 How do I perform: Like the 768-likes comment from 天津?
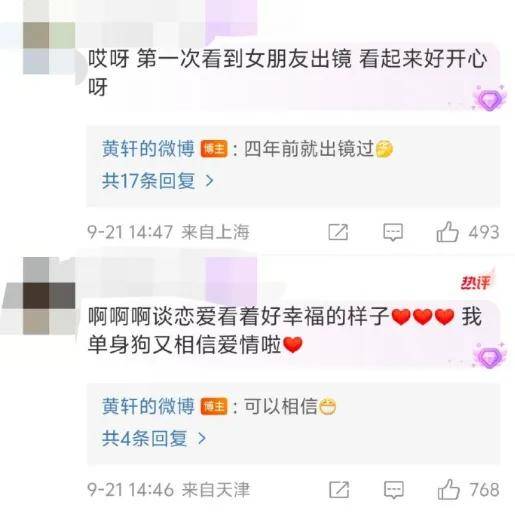coord(448,489)
